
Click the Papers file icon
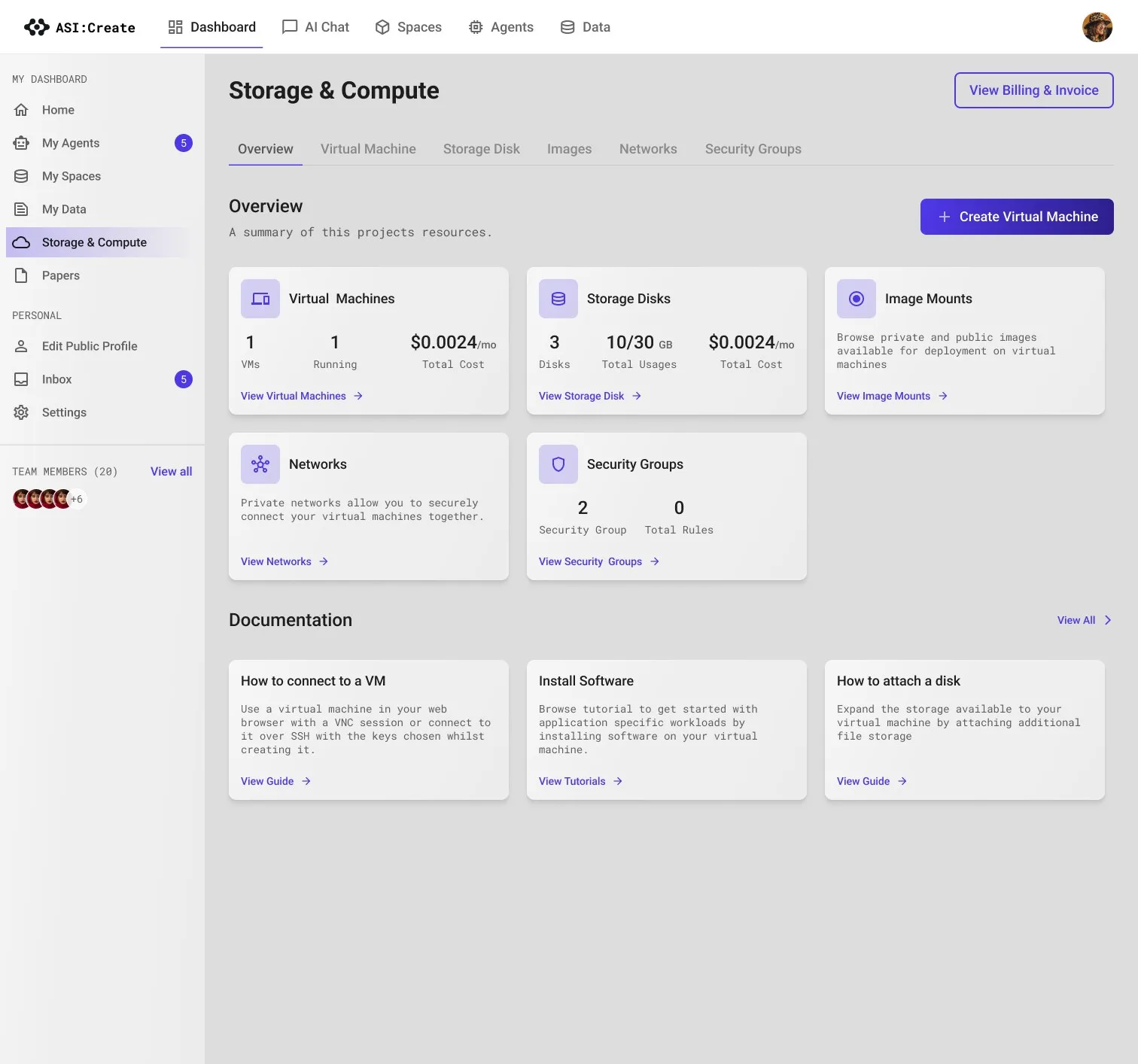21,275
